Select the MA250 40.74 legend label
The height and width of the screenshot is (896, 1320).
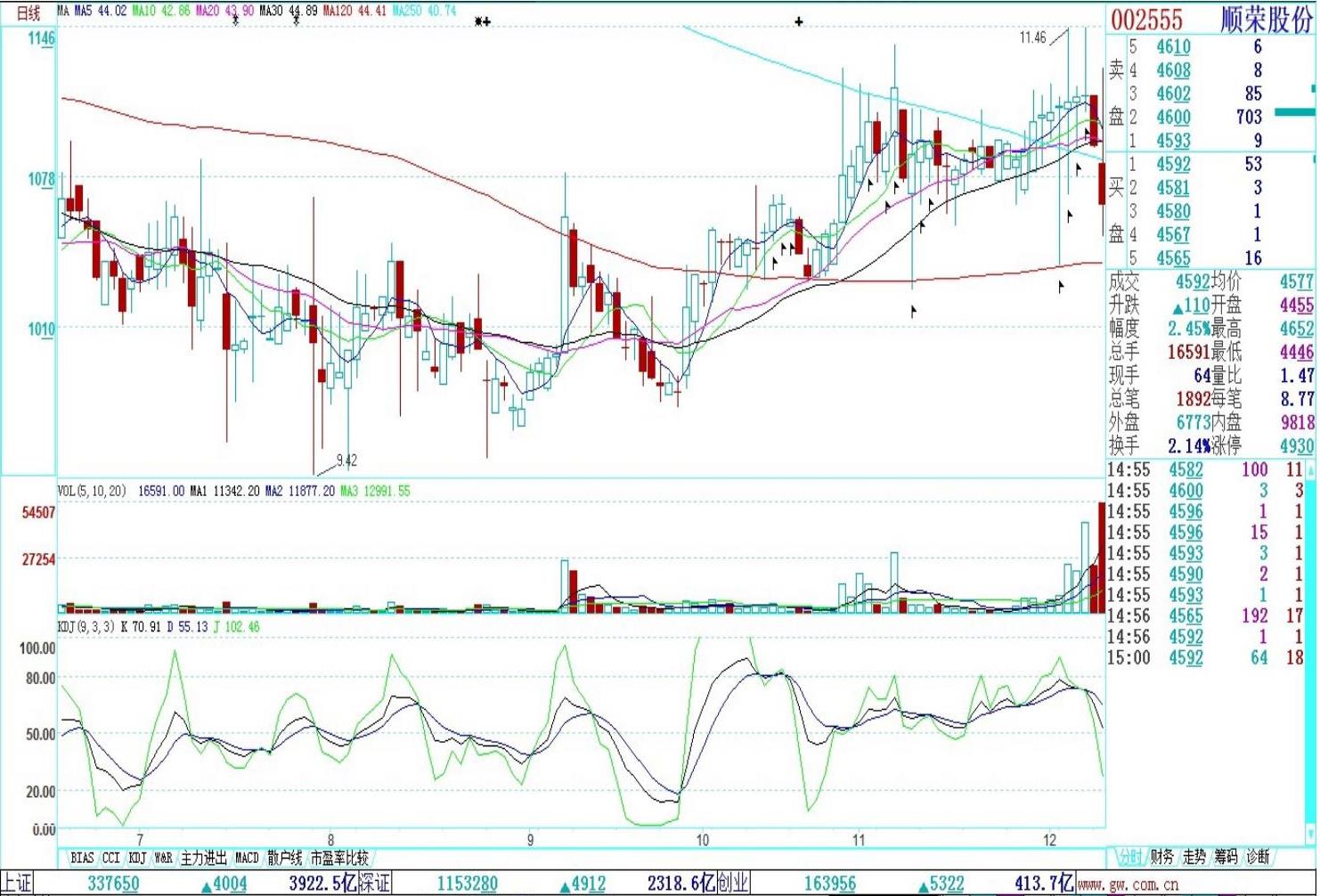(x=424, y=11)
